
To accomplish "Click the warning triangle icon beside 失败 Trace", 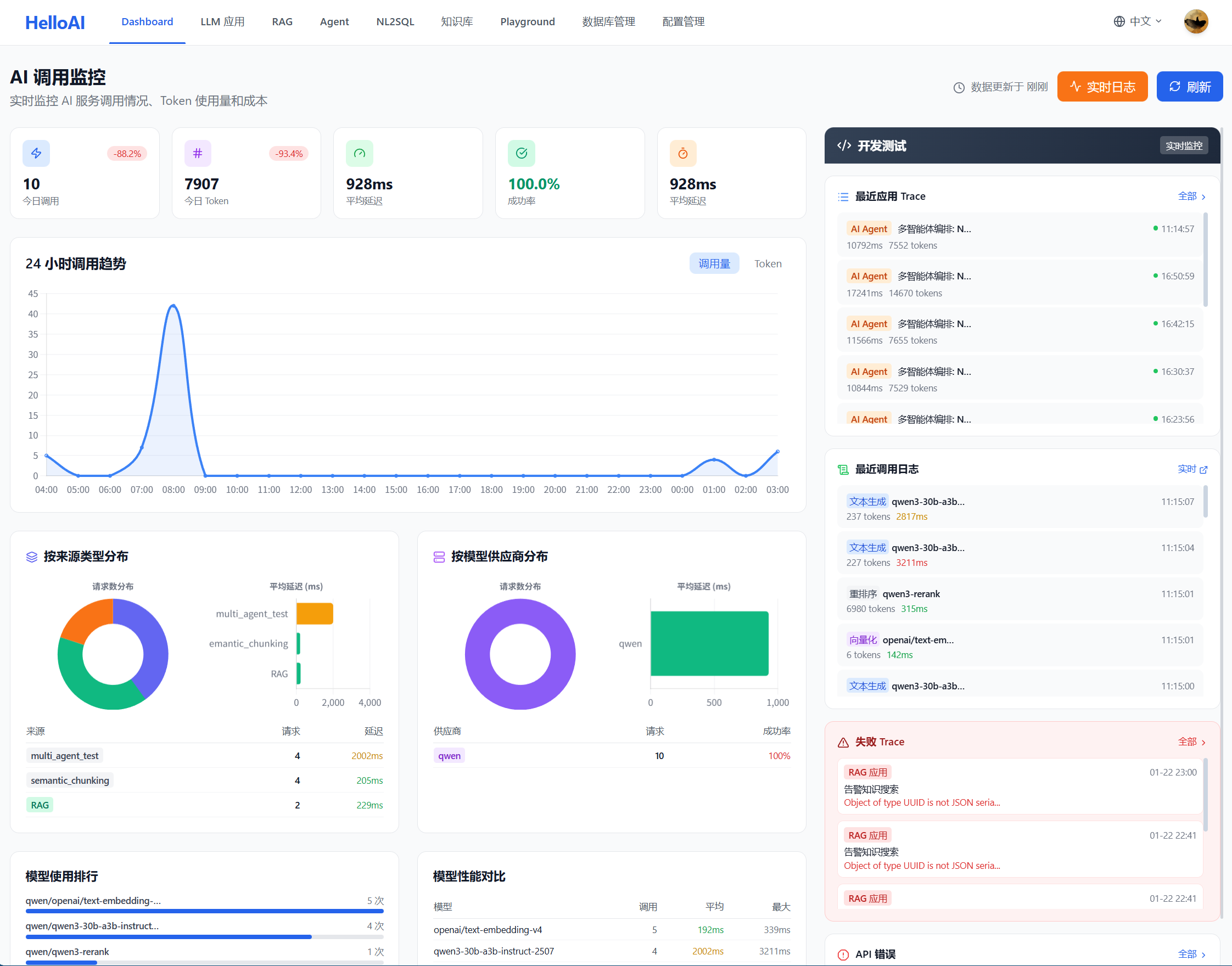I will point(843,742).
